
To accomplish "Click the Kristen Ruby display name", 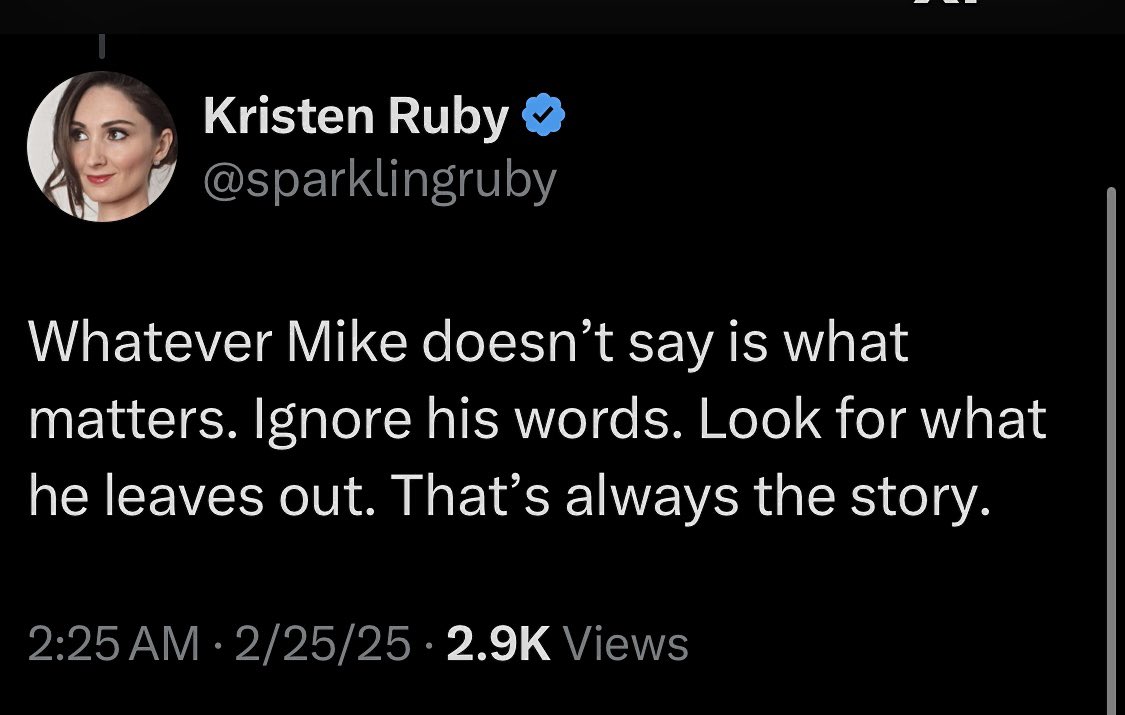I will point(356,119).
